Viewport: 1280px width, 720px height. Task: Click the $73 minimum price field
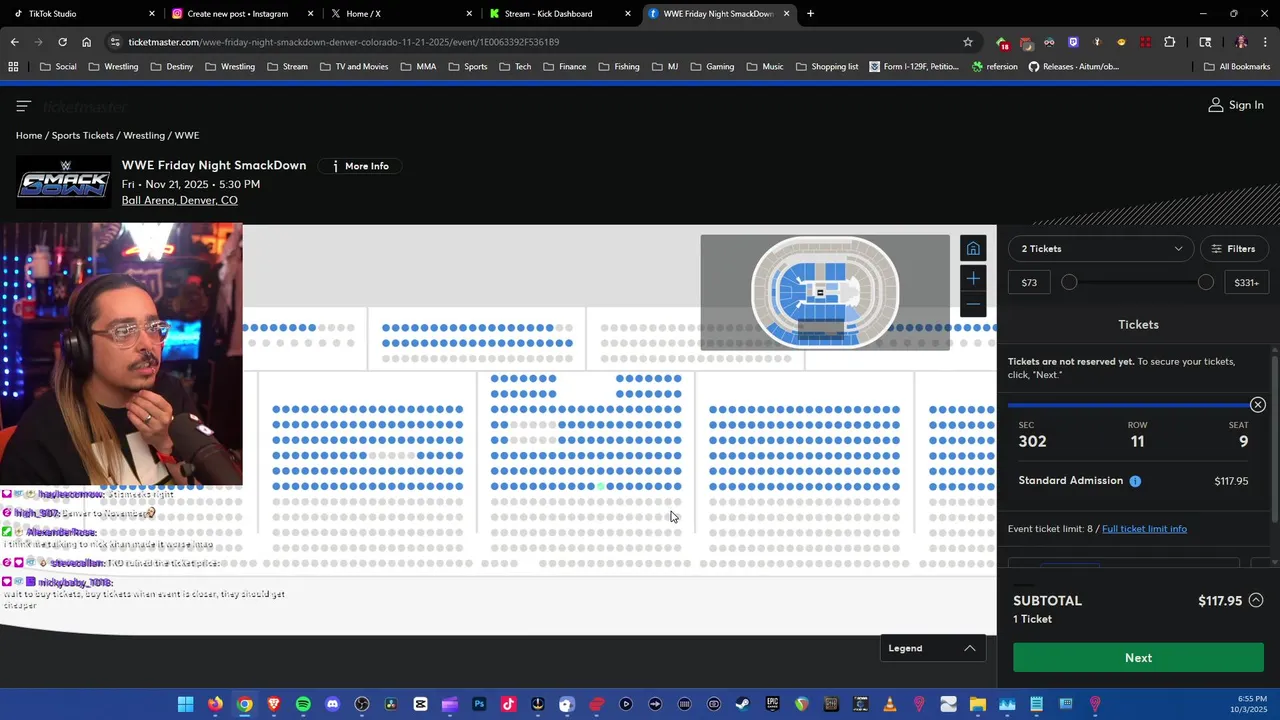pos(1029,283)
